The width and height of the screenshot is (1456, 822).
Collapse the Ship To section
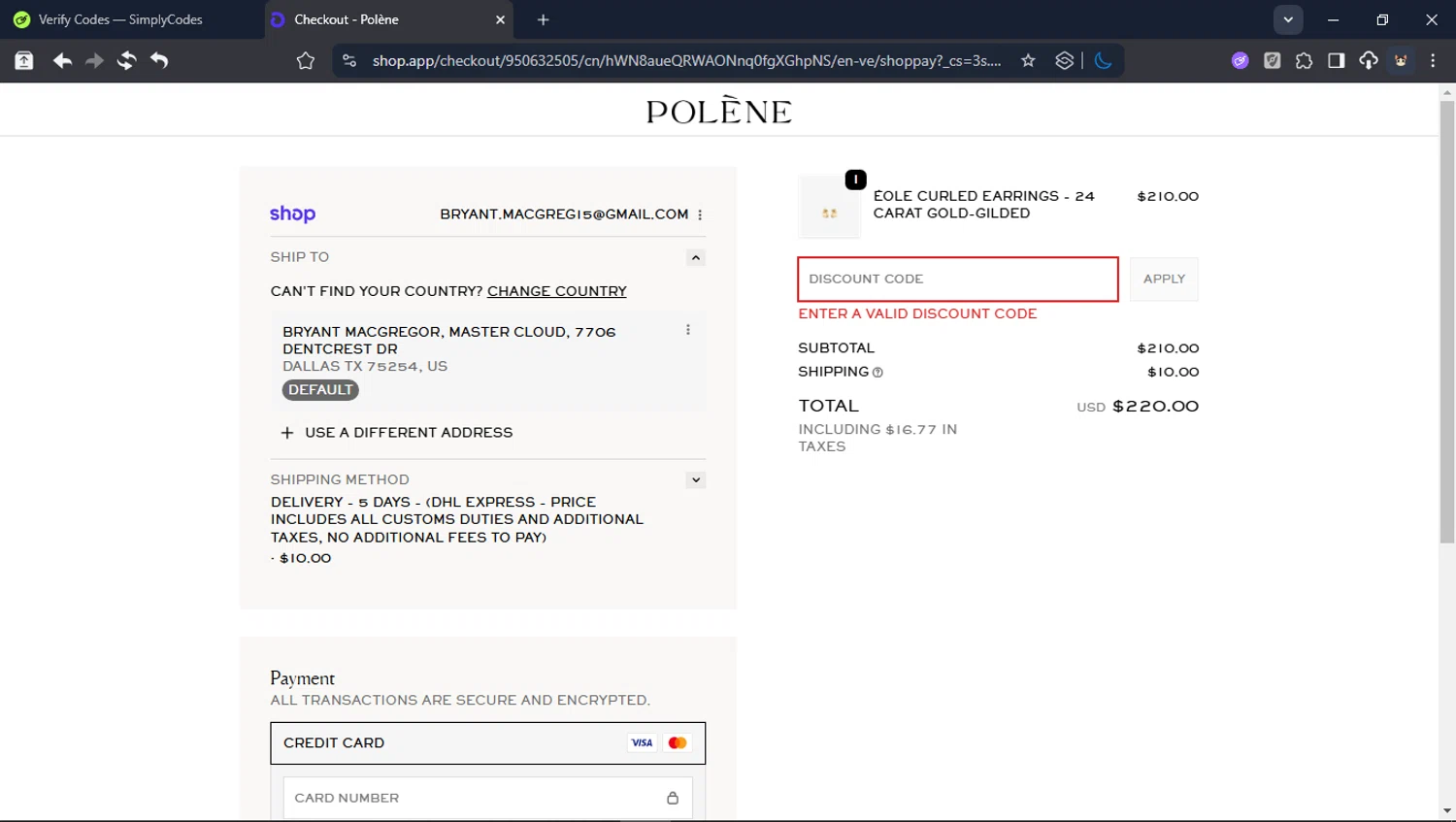(696, 257)
